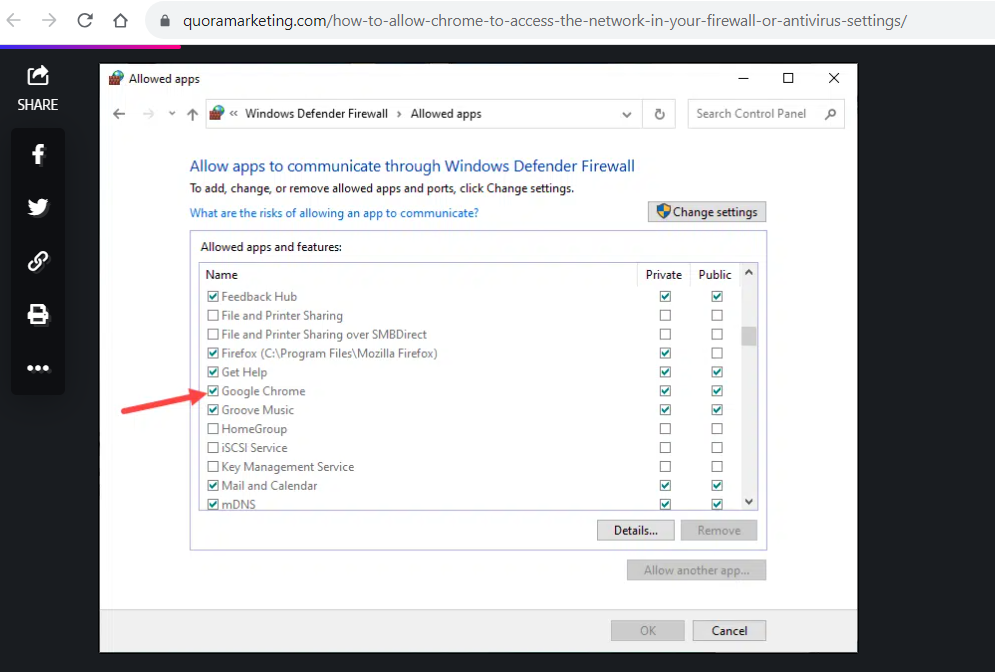This screenshot has height=672, width=995.
Task: Click the SHARE icon in sidebar
Action: pyautogui.click(x=38, y=76)
